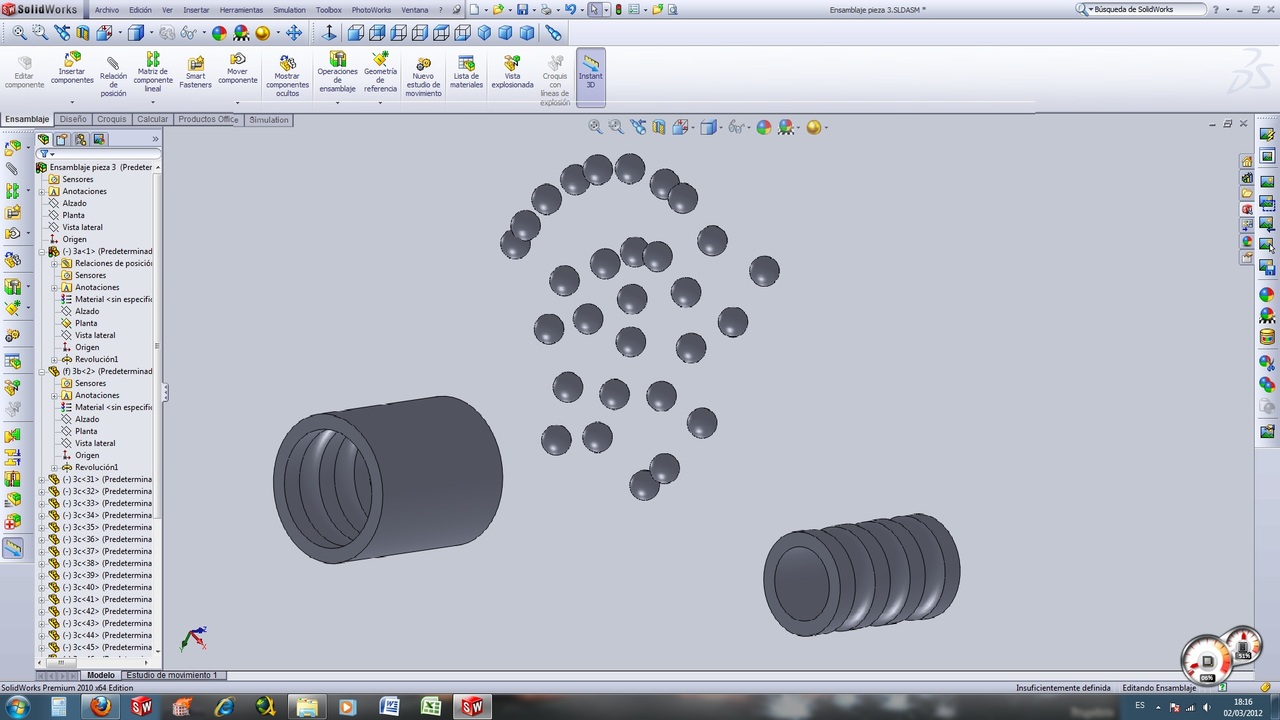Image resolution: width=1280 pixels, height=720 pixels.
Task: Open Smart Fasteners tool
Action: (x=196, y=72)
